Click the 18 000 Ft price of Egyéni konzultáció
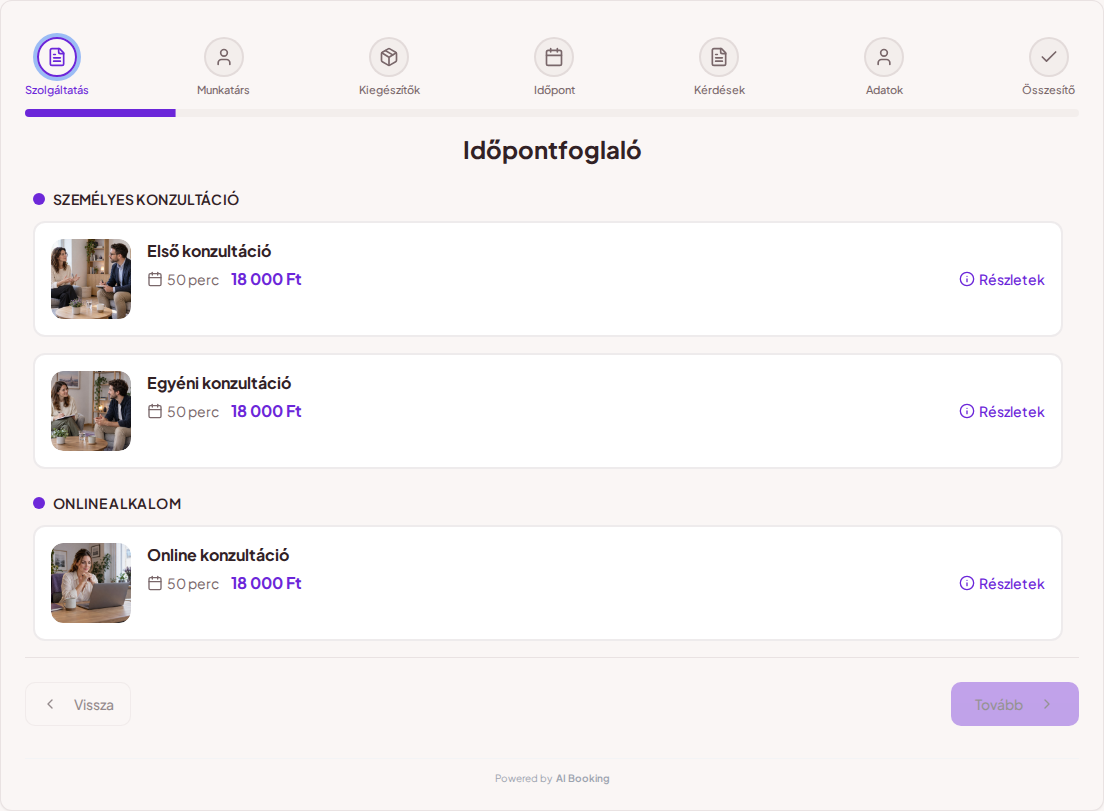Screen dimensions: 1104x811 click(x=266, y=411)
